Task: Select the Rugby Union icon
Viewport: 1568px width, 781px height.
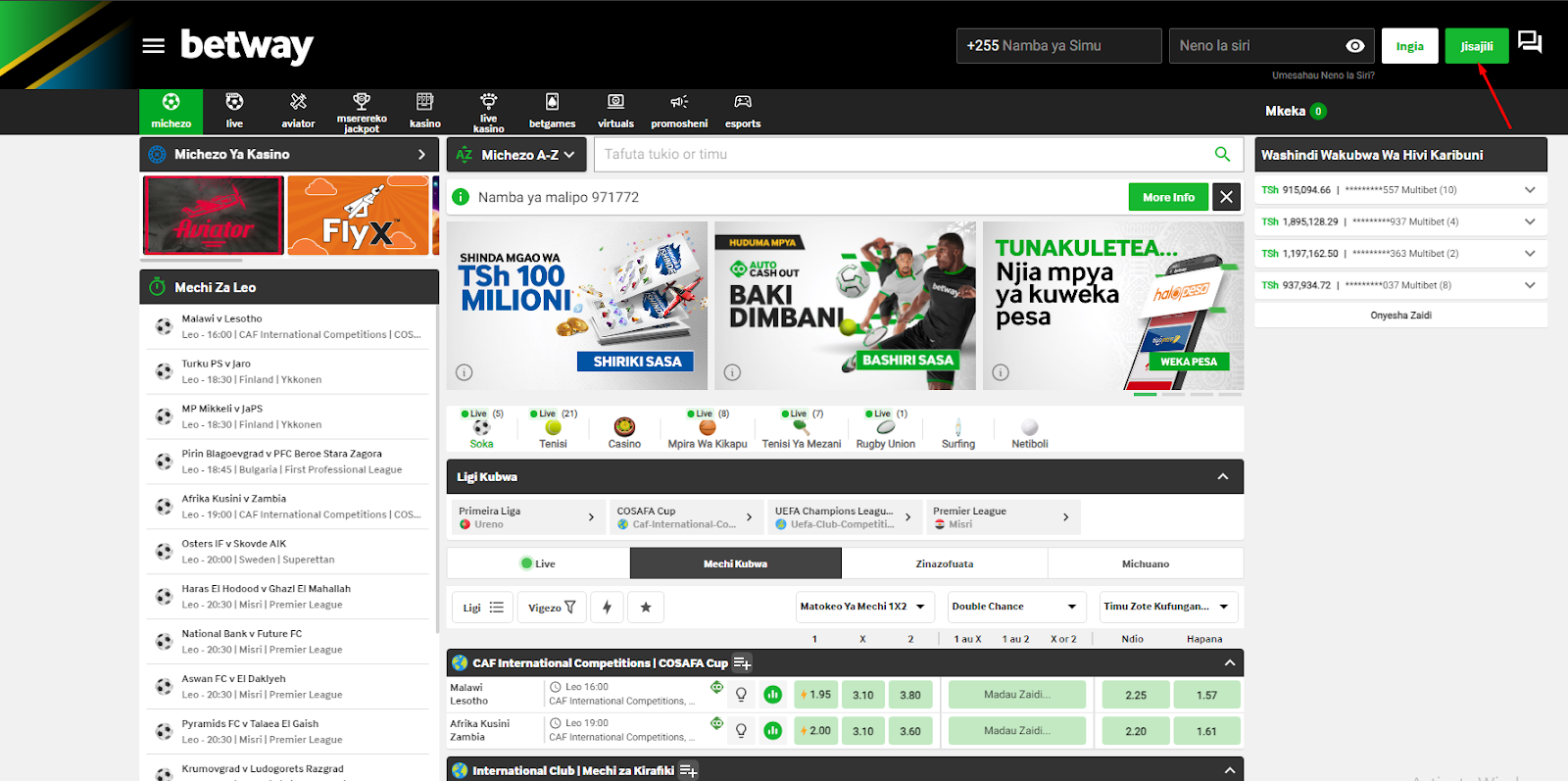Action: click(x=886, y=429)
